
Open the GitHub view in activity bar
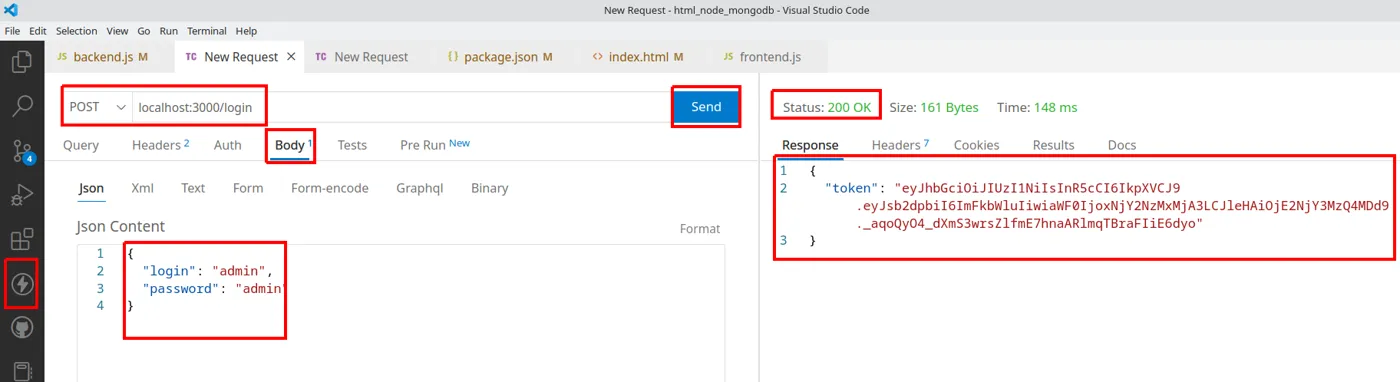[x=22, y=326]
